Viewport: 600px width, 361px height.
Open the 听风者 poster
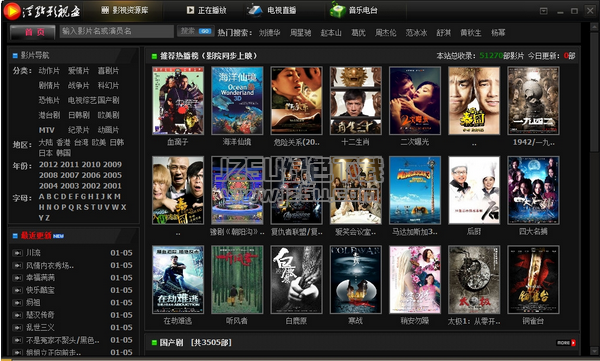pyautogui.click(x=237, y=280)
